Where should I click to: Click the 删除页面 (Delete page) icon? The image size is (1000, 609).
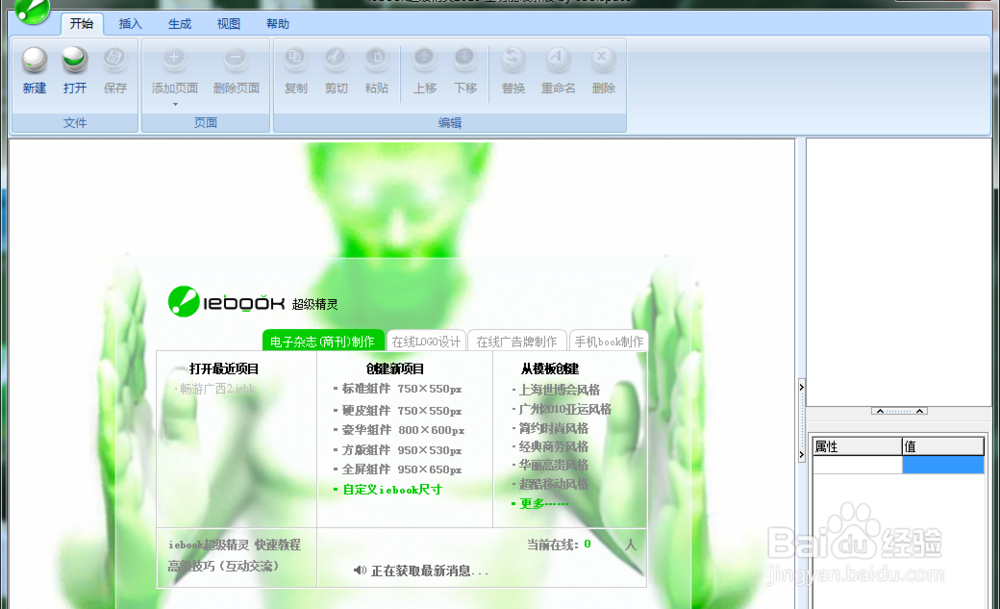click(x=236, y=59)
